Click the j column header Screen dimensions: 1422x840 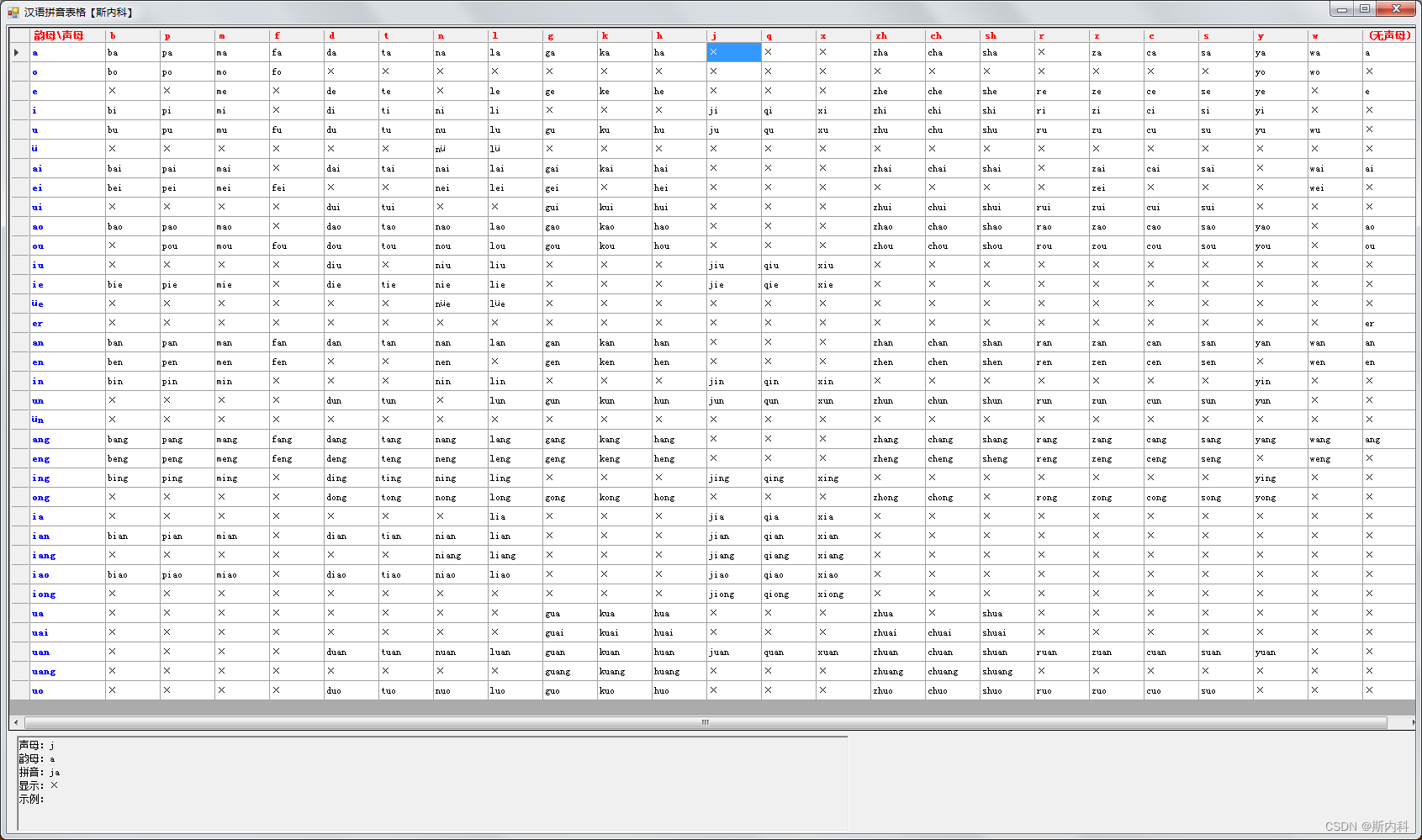click(734, 35)
